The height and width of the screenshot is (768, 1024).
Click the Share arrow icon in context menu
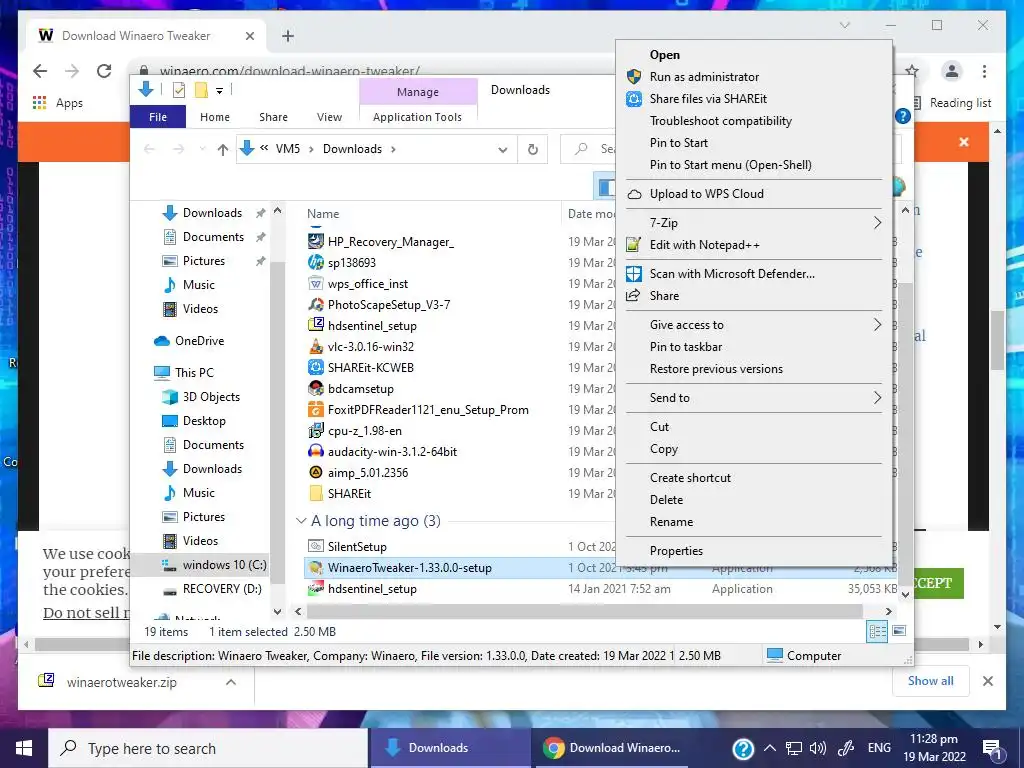pyautogui.click(x=633, y=296)
